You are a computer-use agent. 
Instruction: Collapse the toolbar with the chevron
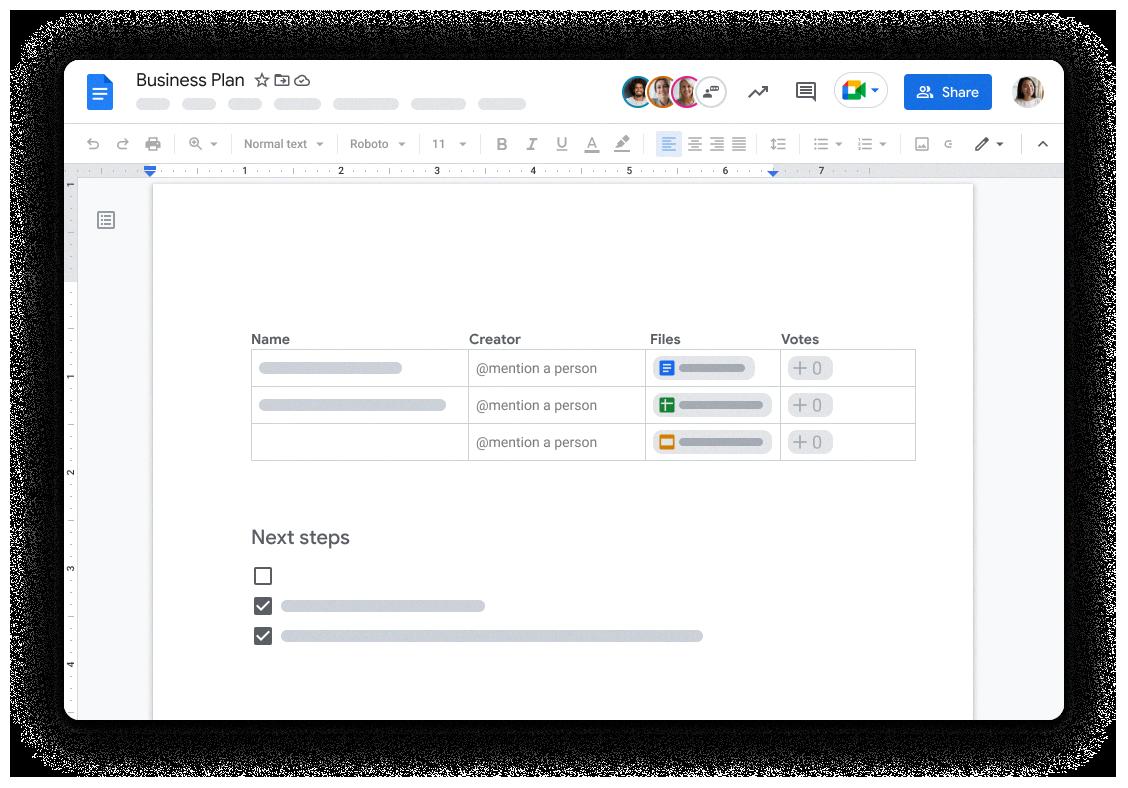click(1042, 143)
